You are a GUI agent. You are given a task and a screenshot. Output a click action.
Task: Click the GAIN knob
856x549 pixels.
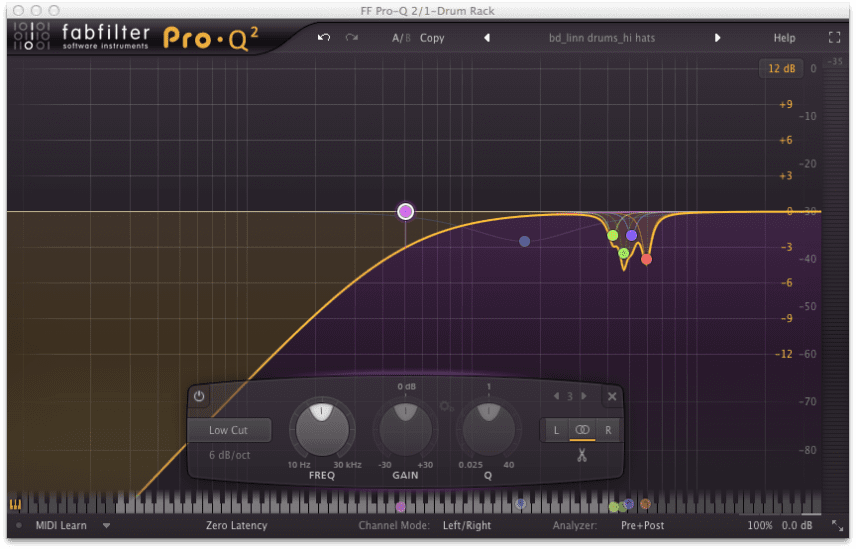point(405,429)
